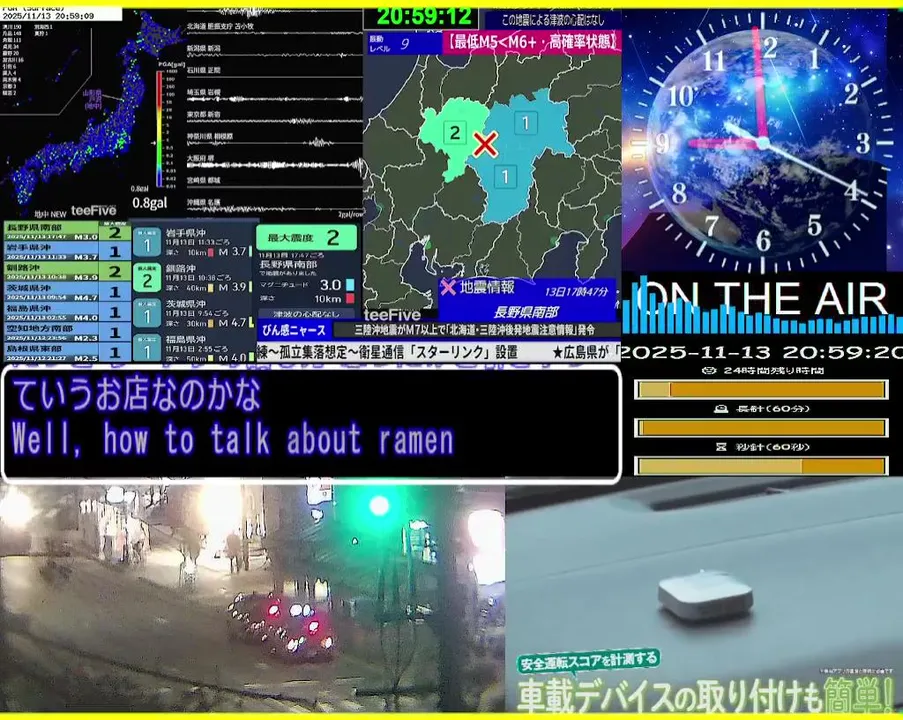Click the red square beside depth 10km in detail panel
This screenshot has width=903, height=720.
pos(350,298)
